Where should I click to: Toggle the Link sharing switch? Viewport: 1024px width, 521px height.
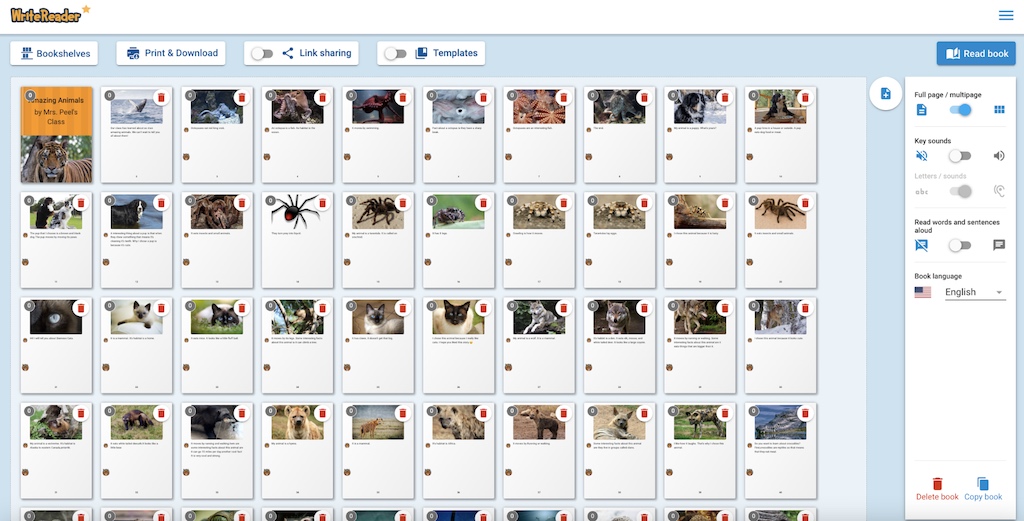click(x=262, y=54)
